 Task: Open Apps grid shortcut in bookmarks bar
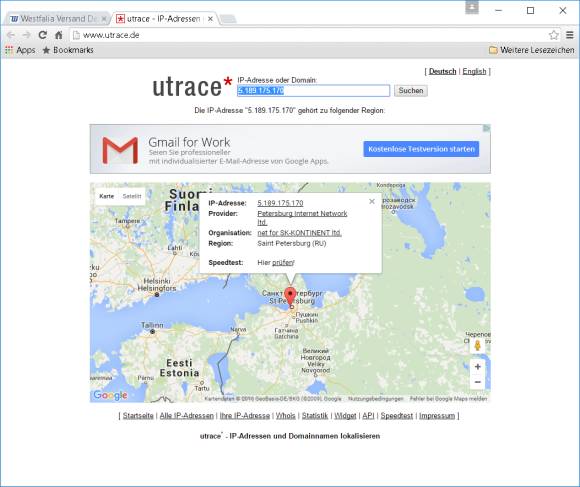pos(20,50)
